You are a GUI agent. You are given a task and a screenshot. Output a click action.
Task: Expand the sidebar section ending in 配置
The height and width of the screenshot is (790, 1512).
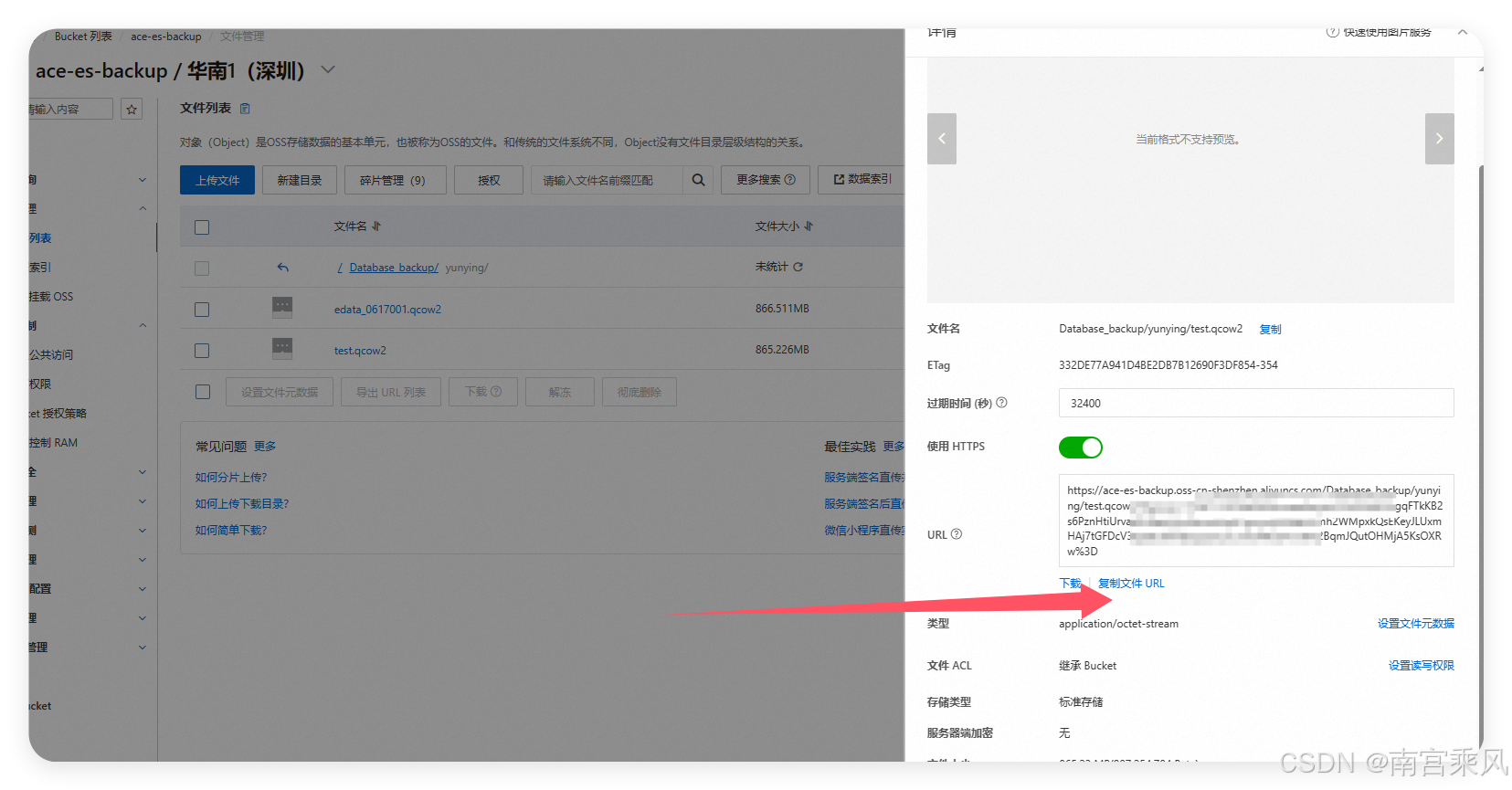[143, 589]
